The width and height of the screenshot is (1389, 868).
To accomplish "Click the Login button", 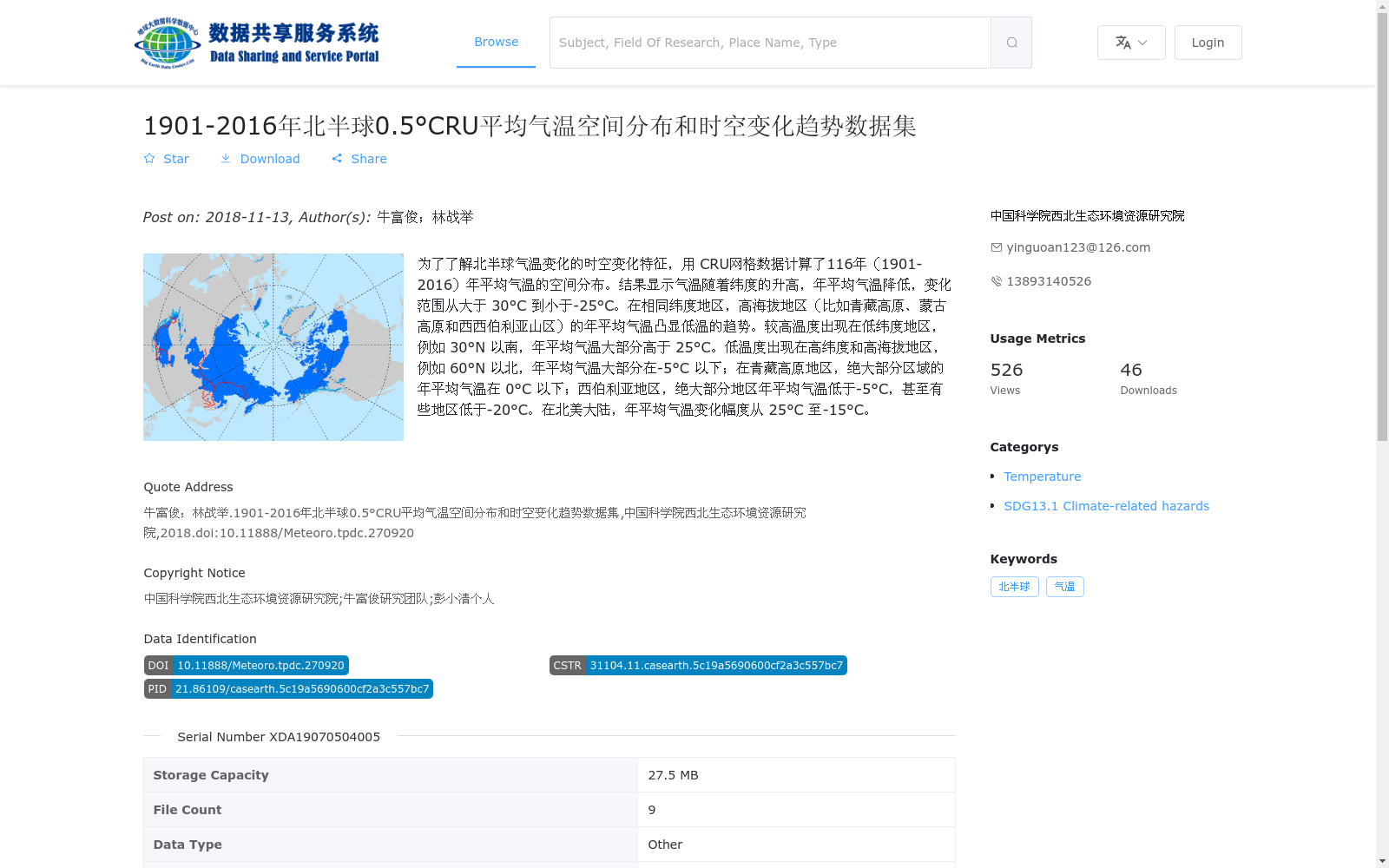I will click(x=1208, y=43).
